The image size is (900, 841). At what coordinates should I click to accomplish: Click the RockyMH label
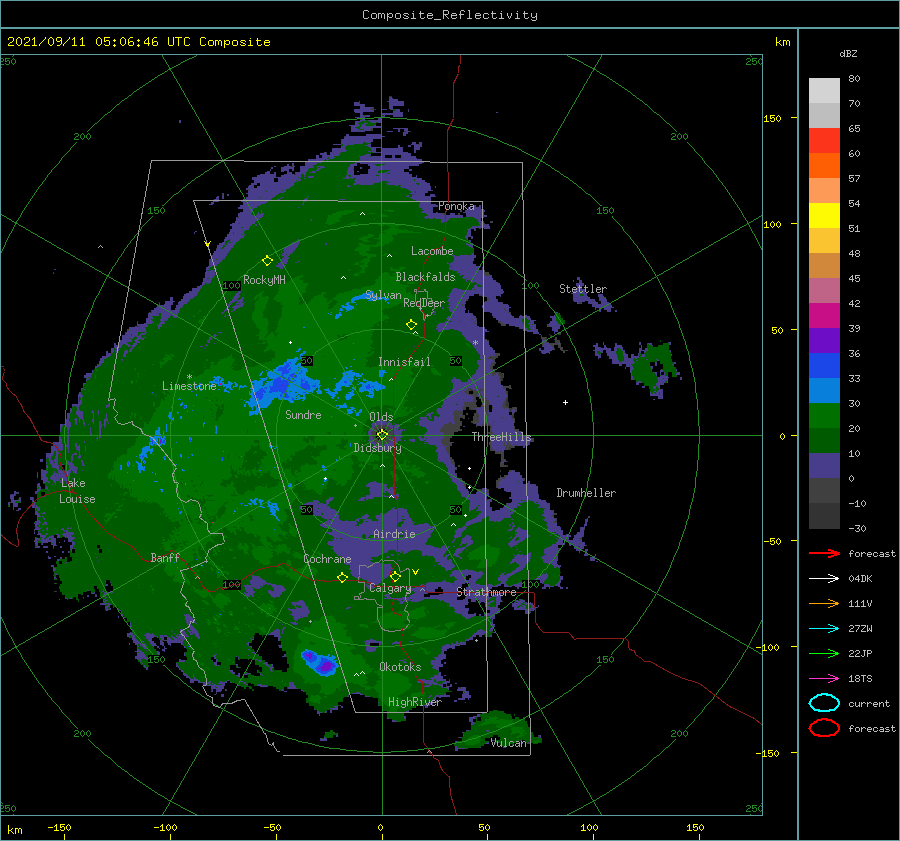click(x=264, y=280)
